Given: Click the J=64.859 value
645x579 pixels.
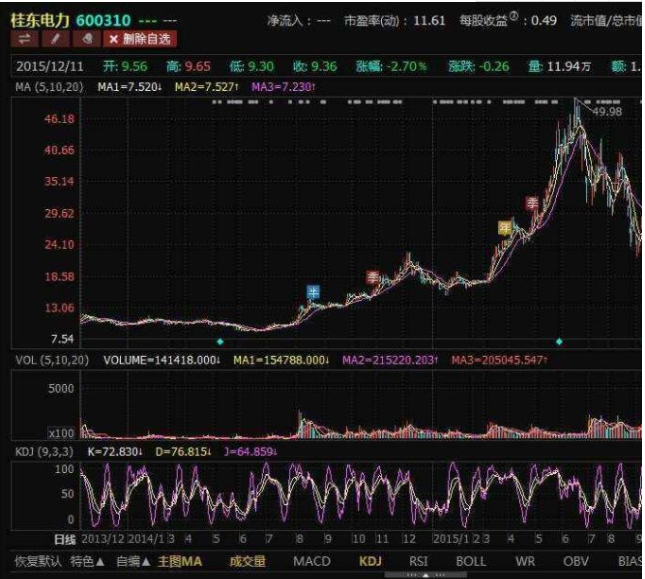Looking at the screenshot, I should pyautogui.click(x=251, y=452).
